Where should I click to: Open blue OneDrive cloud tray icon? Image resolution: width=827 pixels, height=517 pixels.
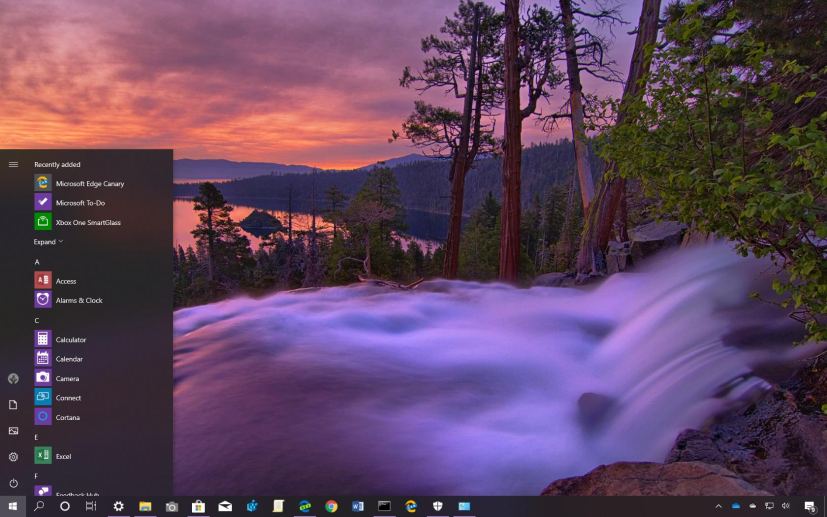pyautogui.click(x=736, y=506)
